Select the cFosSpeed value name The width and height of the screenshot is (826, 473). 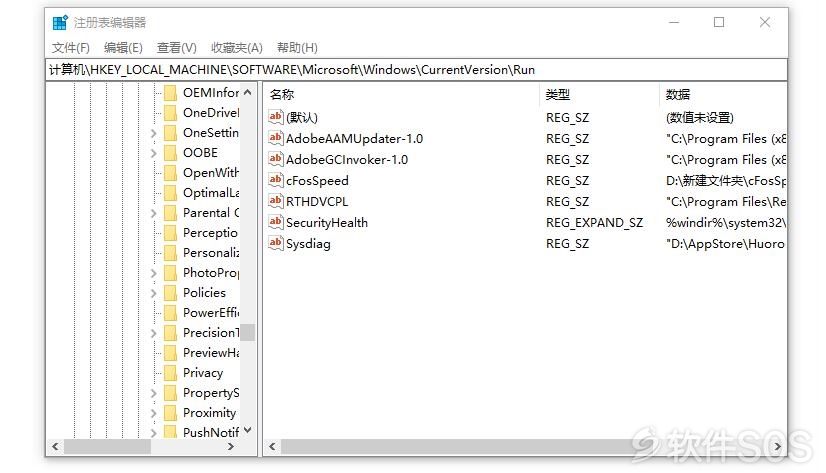317,181
